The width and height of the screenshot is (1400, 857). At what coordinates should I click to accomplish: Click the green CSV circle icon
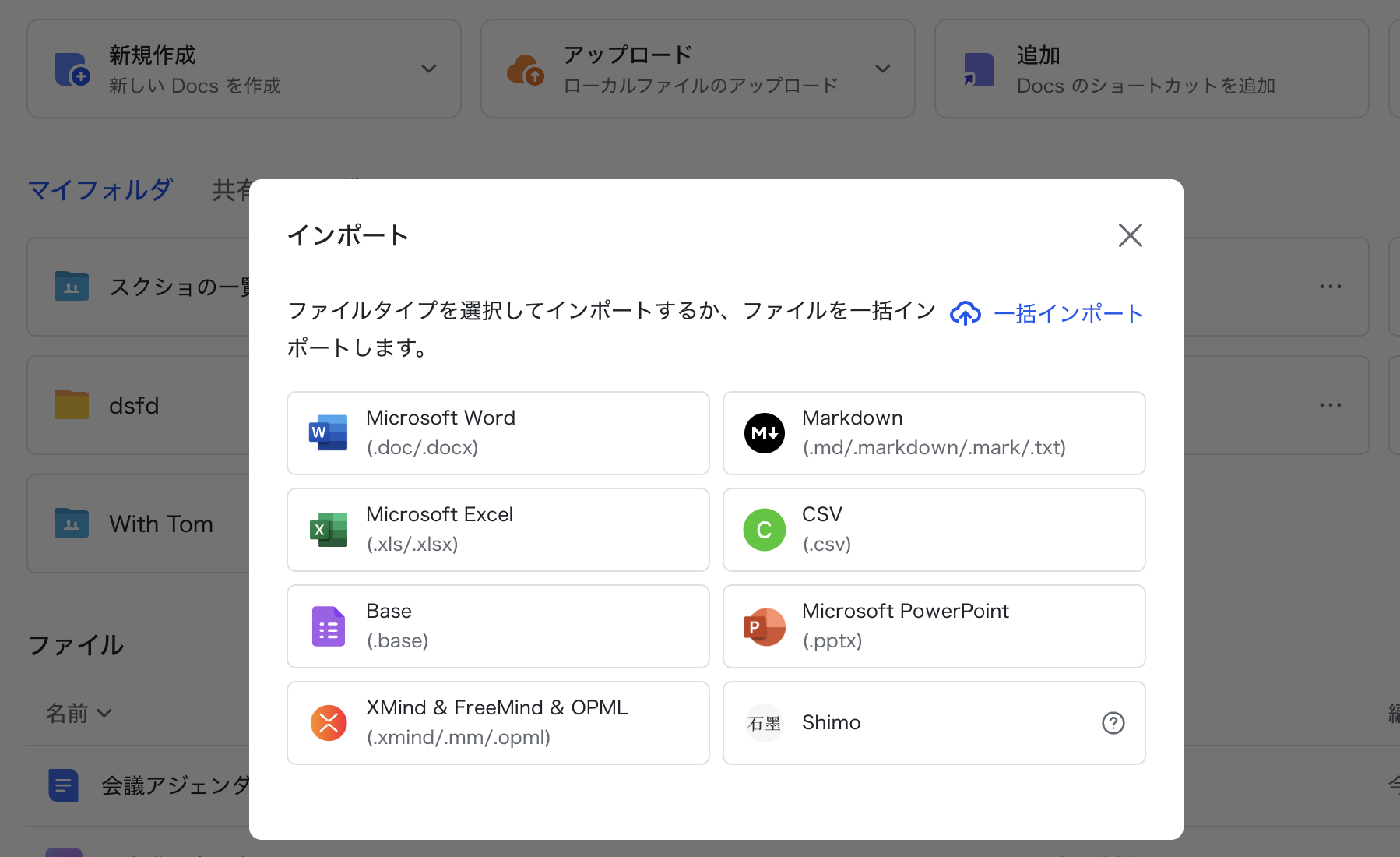coord(765,530)
